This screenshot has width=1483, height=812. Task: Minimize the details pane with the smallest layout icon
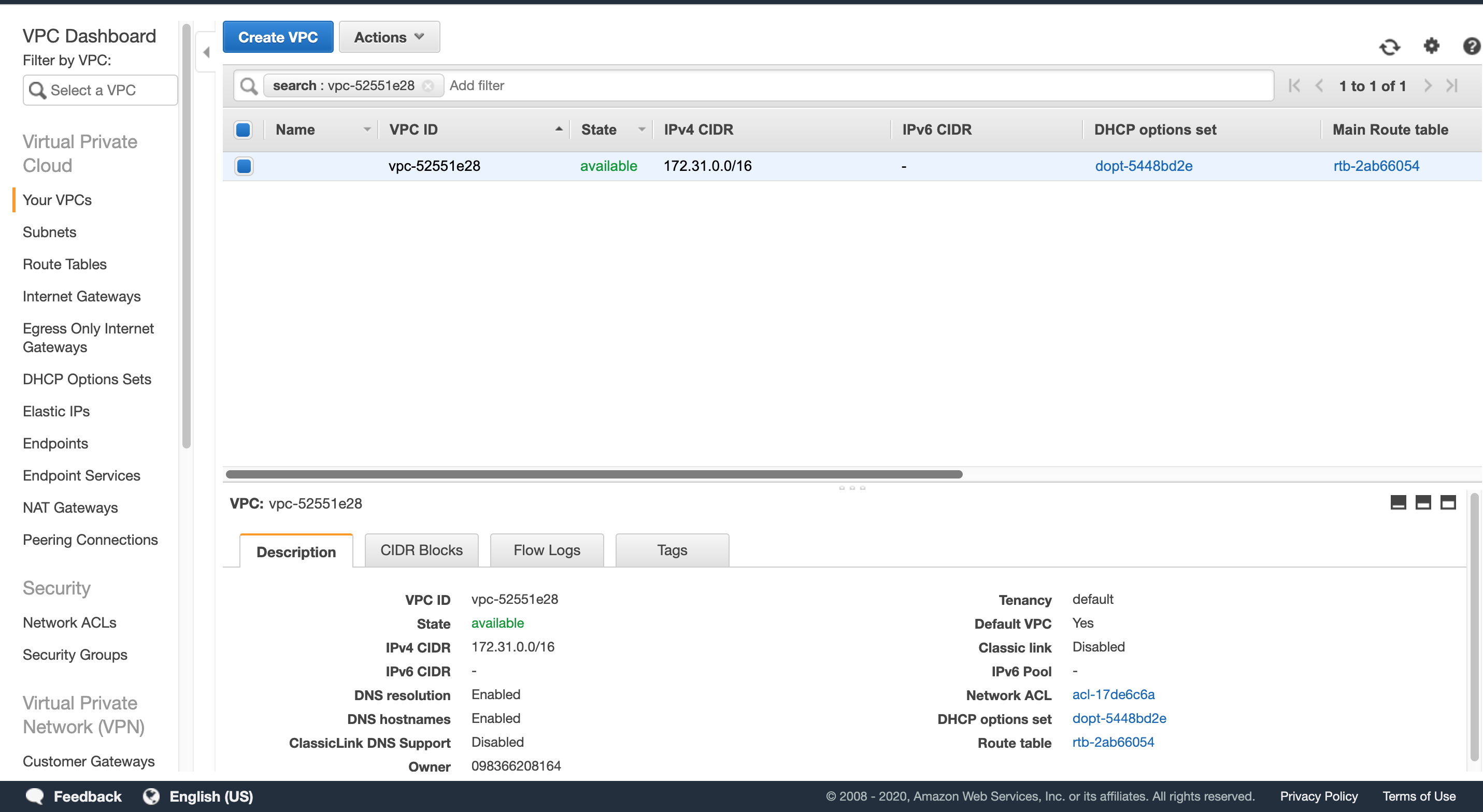pyautogui.click(x=1398, y=502)
